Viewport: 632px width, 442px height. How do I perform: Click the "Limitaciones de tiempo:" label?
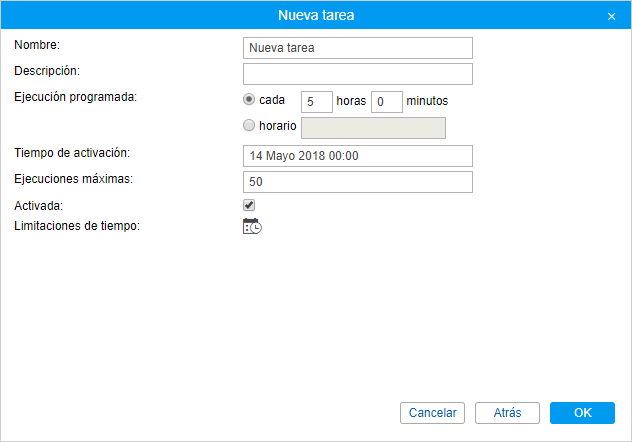click(77, 226)
